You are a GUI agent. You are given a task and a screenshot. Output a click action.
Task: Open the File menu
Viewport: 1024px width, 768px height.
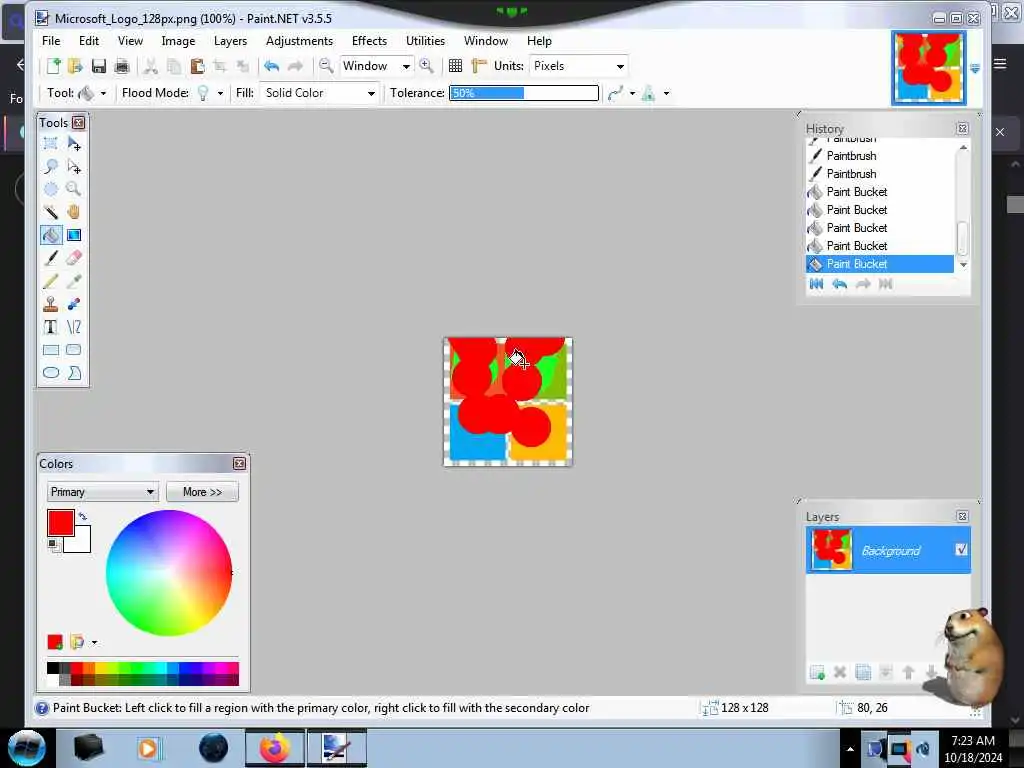click(x=51, y=40)
